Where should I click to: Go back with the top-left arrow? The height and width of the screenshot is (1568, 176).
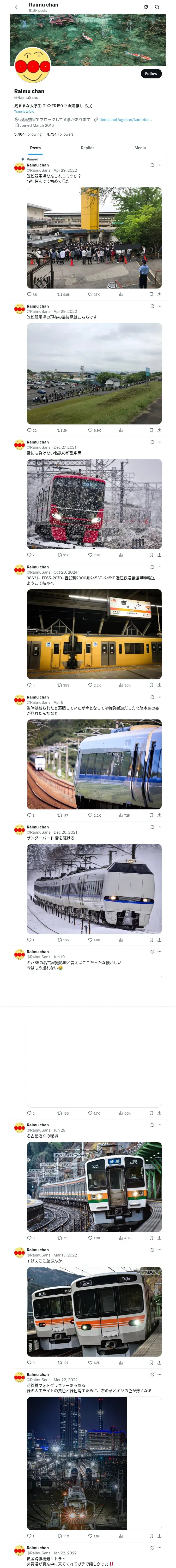click(x=17, y=7)
